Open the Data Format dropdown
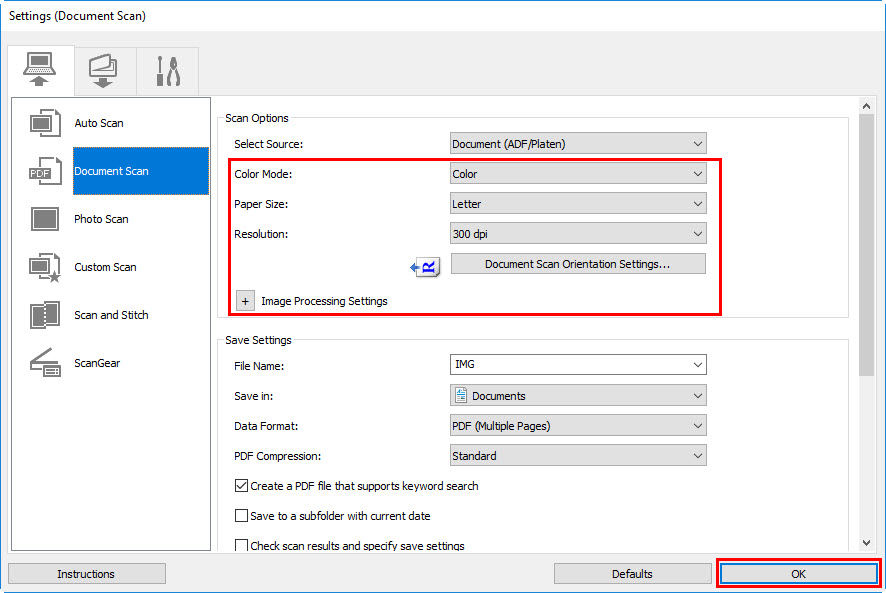886x593 pixels. pyautogui.click(x=578, y=425)
